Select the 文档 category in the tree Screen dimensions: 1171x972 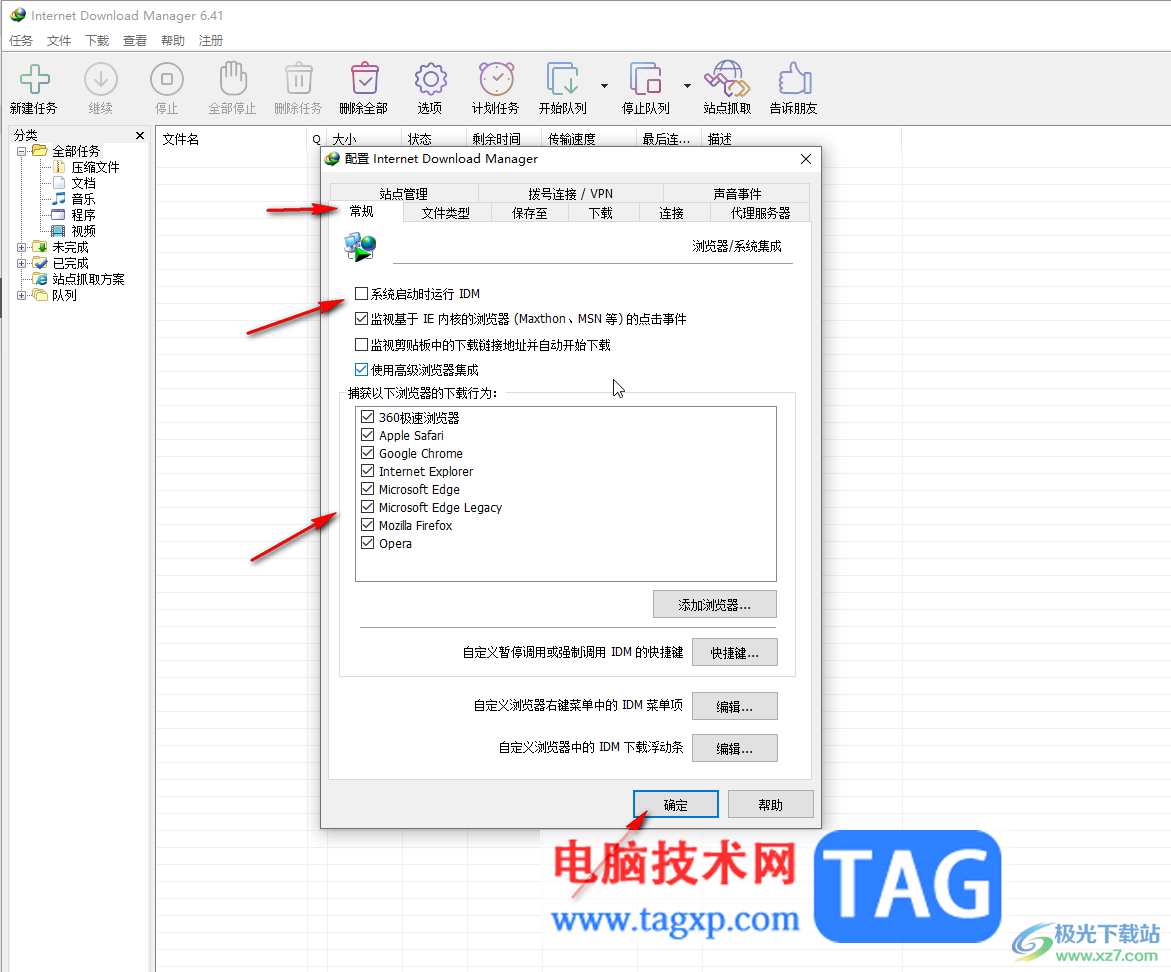pos(83,183)
